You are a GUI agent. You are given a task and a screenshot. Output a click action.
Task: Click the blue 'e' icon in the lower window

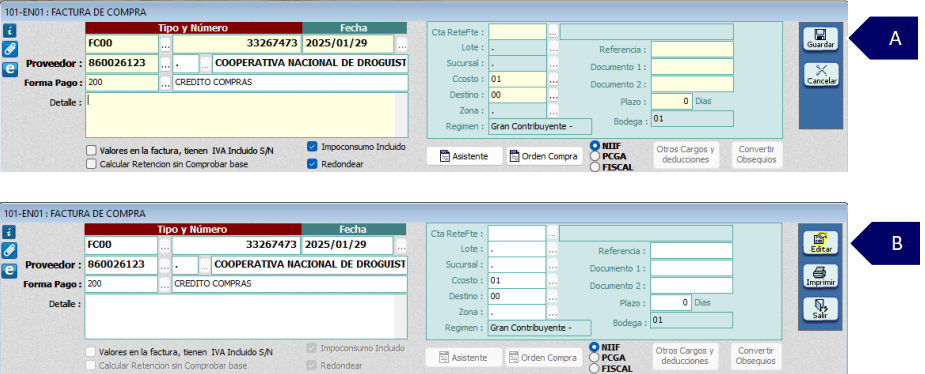(x=10, y=270)
